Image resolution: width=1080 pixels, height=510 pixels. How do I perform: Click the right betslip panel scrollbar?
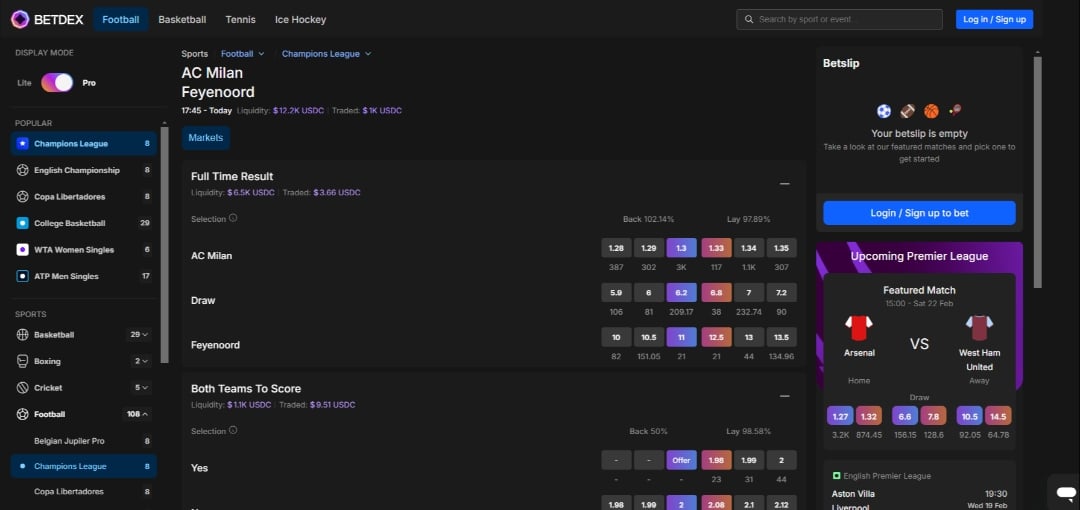pyautogui.click(x=1037, y=172)
